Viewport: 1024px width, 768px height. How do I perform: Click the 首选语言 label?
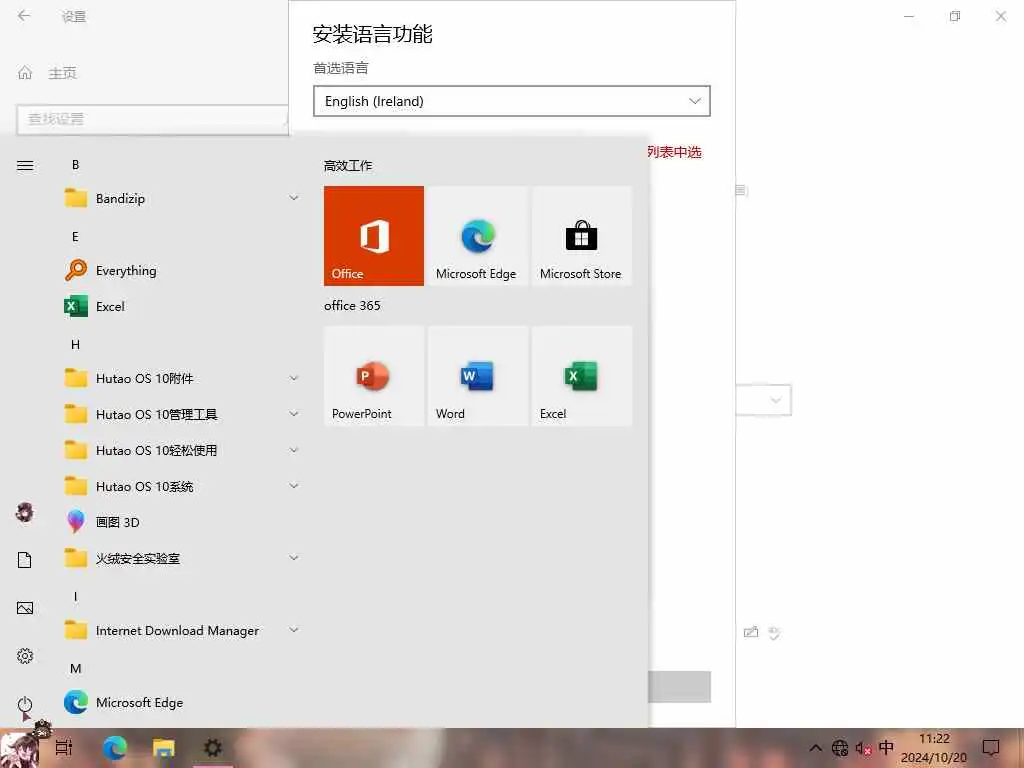(x=341, y=68)
